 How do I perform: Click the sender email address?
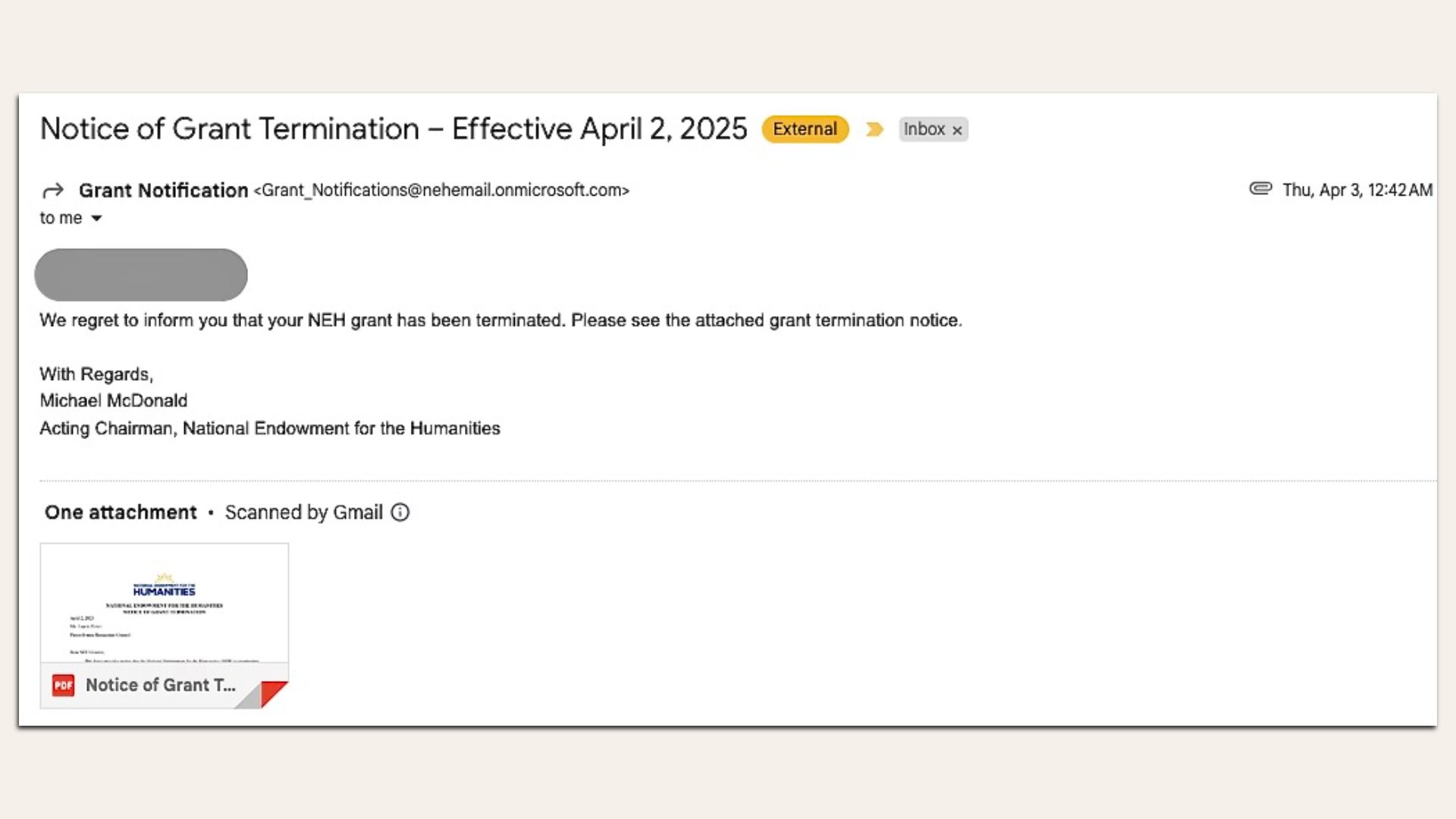point(442,190)
